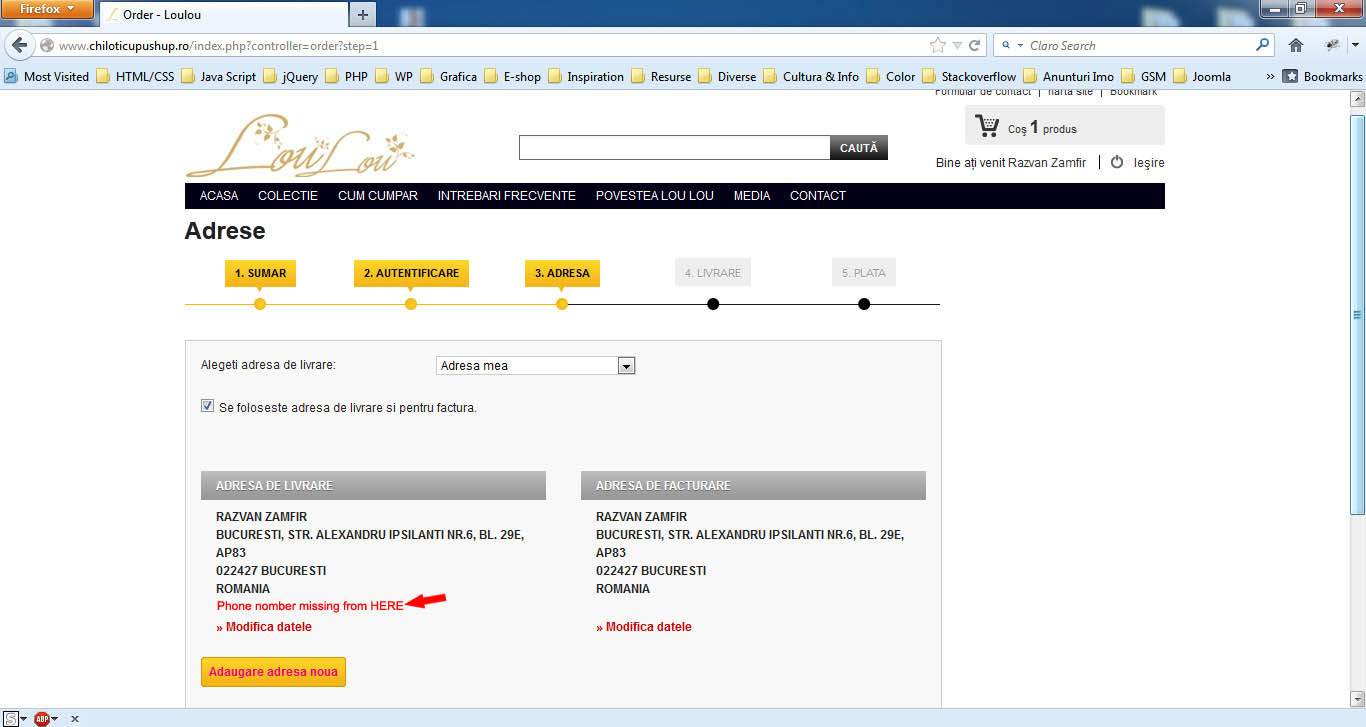Screen dimensions: 1366x727
Task: Go to the browser home page icon
Action: (x=1296, y=45)
